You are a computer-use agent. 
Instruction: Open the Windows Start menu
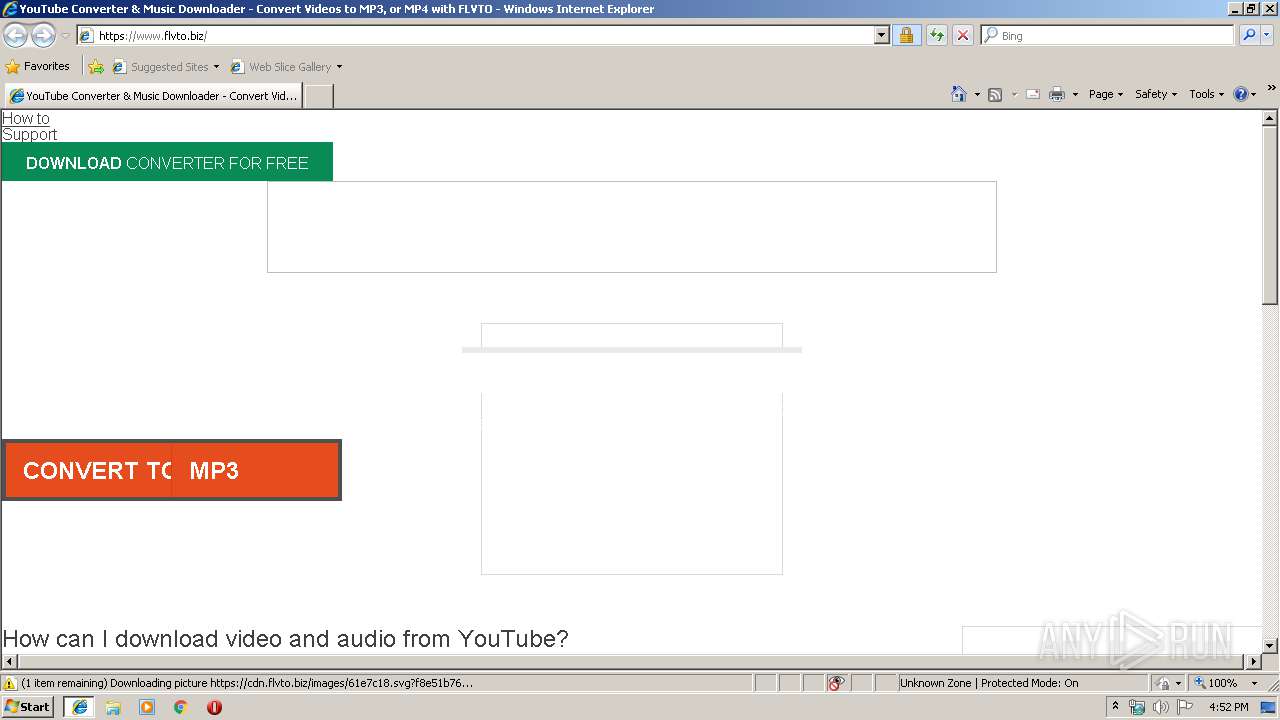pos(28,707)
